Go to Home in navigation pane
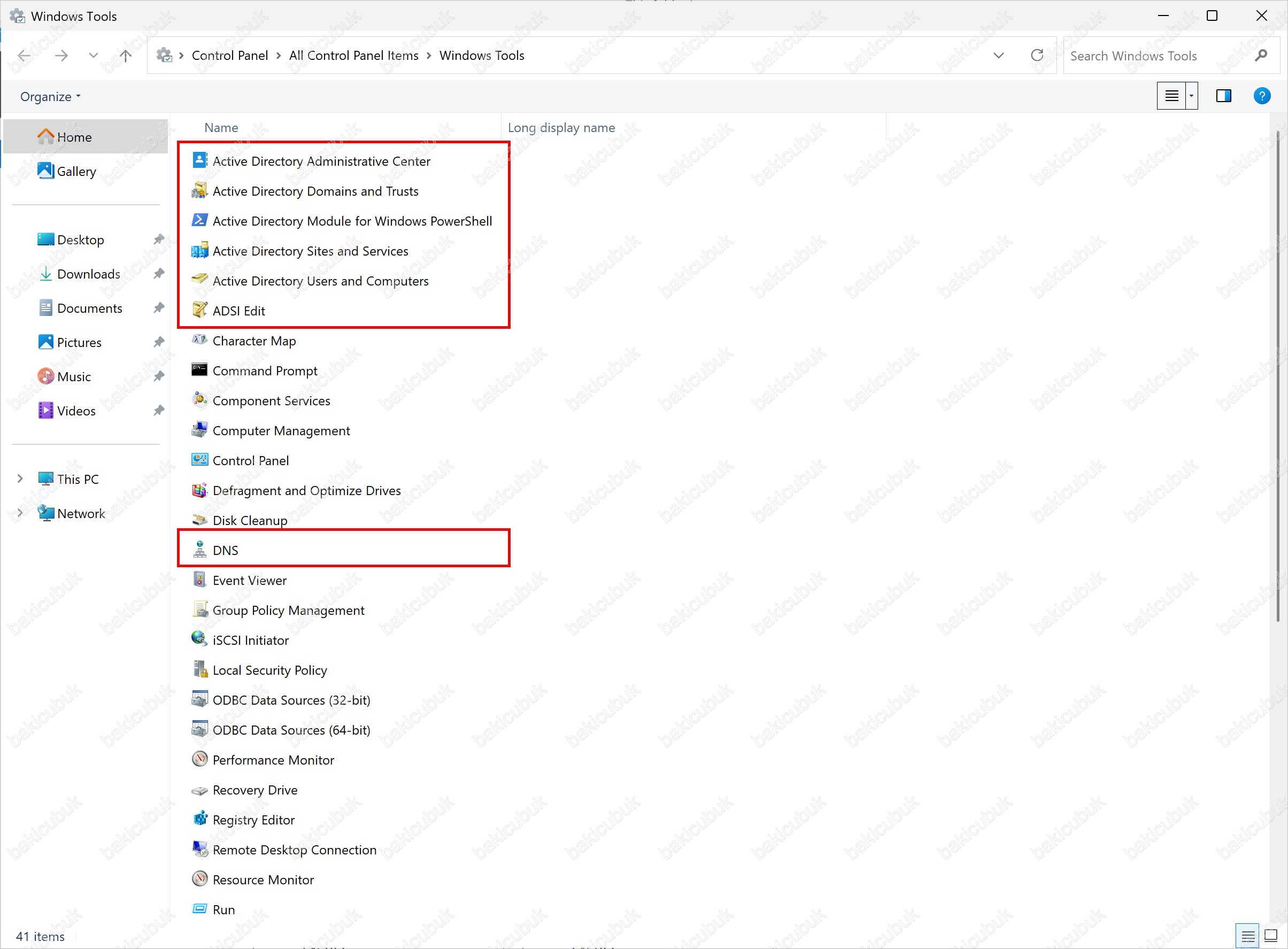The height and width of the screenshot is (949, 1288). [x=86, y=136]
